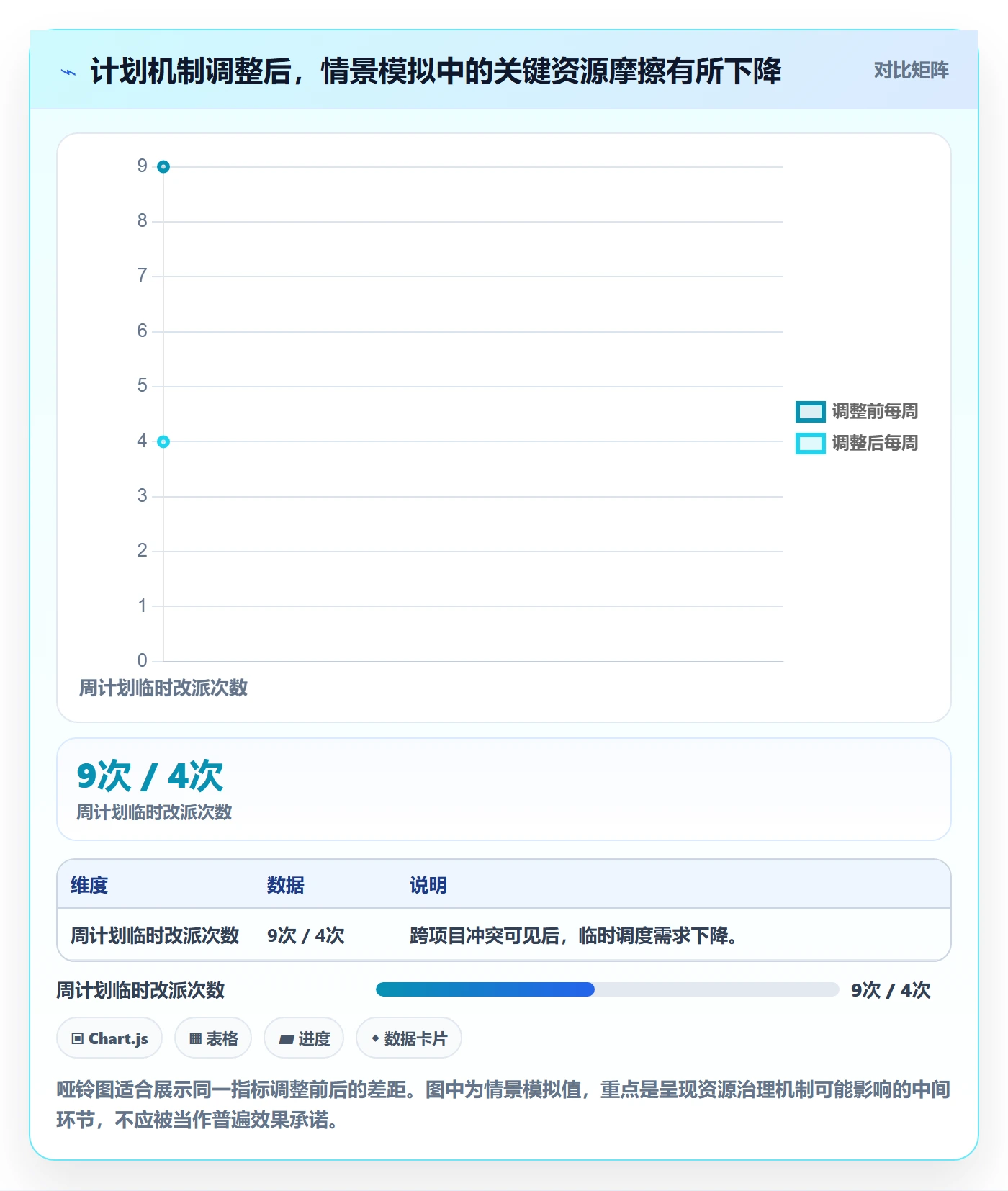This screenshot has height=1191, width=1008.
Task: Click the data card caption 周计划临时改派次数
Action: (154, 812)
